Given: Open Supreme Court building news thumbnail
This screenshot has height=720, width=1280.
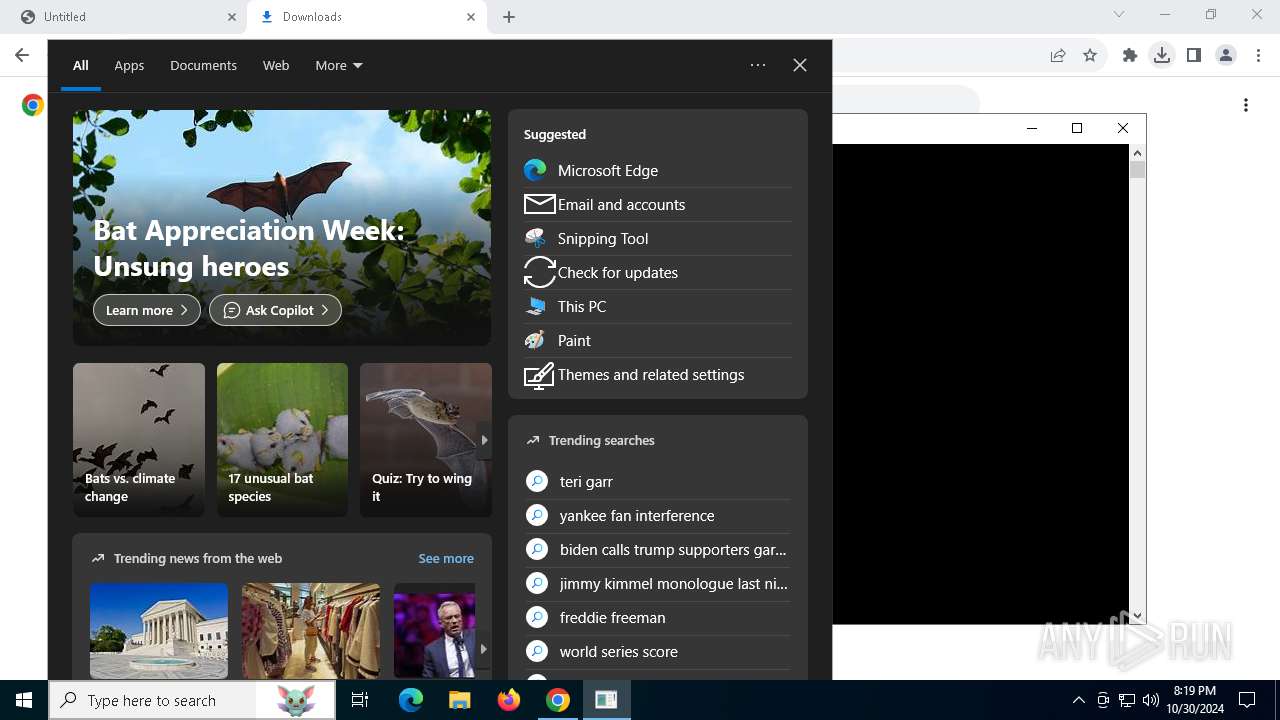Looking at the screenshot, I should [159, 630].
